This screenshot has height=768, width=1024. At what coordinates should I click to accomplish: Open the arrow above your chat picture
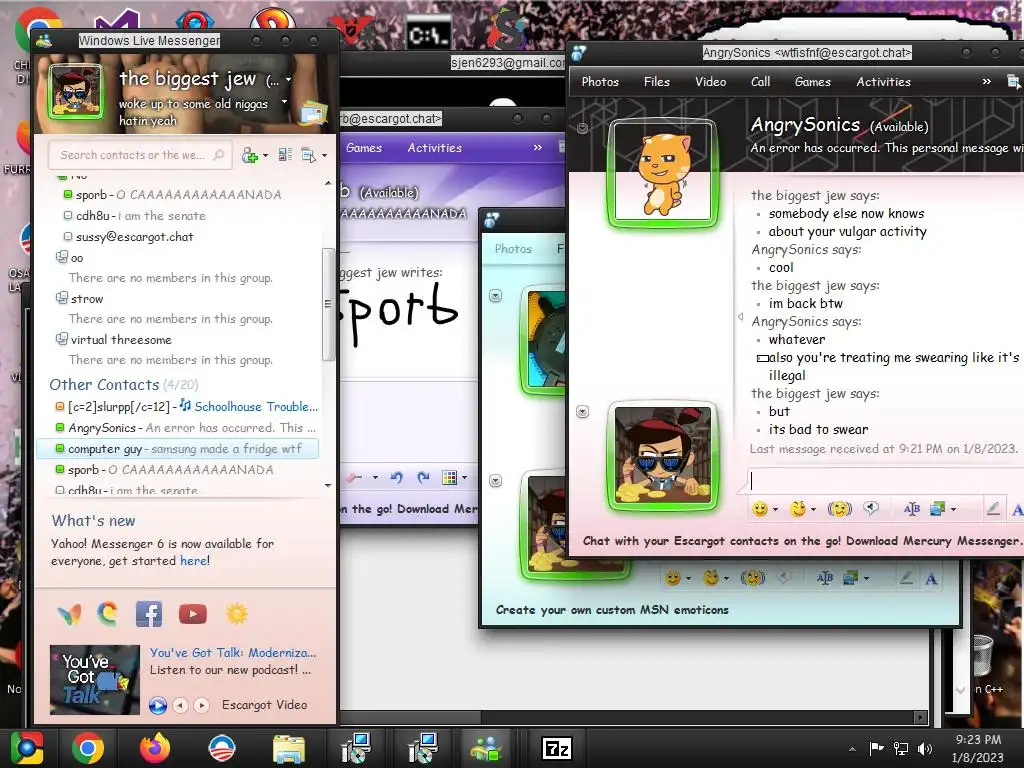583,411
